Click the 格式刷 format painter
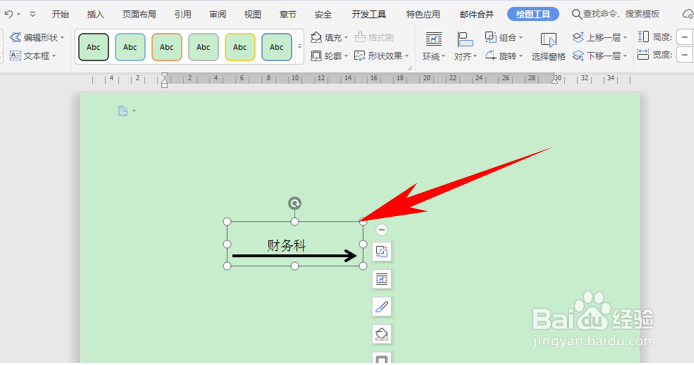694x365 pixels. tap(374, 38)
